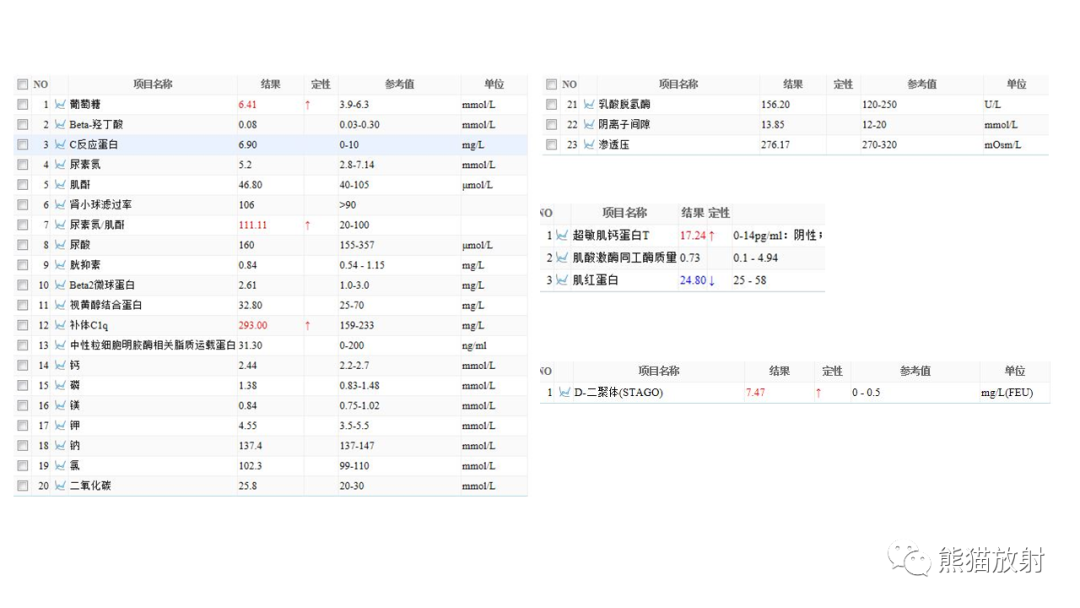Open trend chart icon for 视黄醇结合蛋白
Screen dimensions: 1080x608
[x=60, y=305]
